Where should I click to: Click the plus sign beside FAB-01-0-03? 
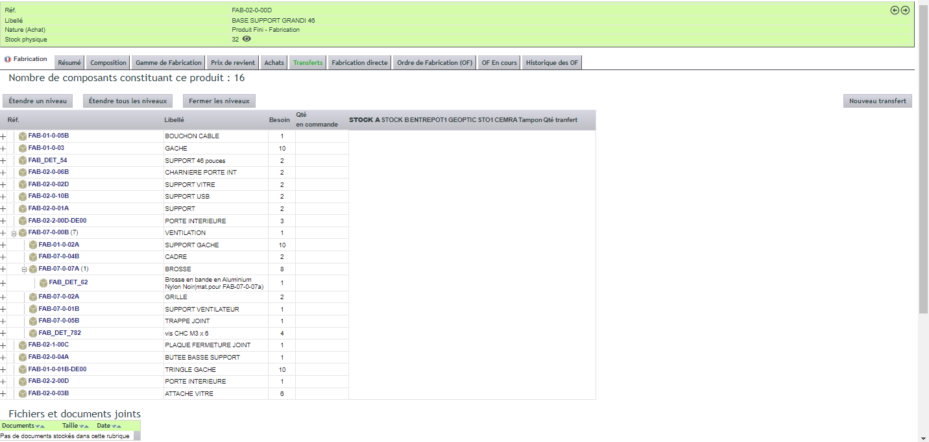click(3, 149)
